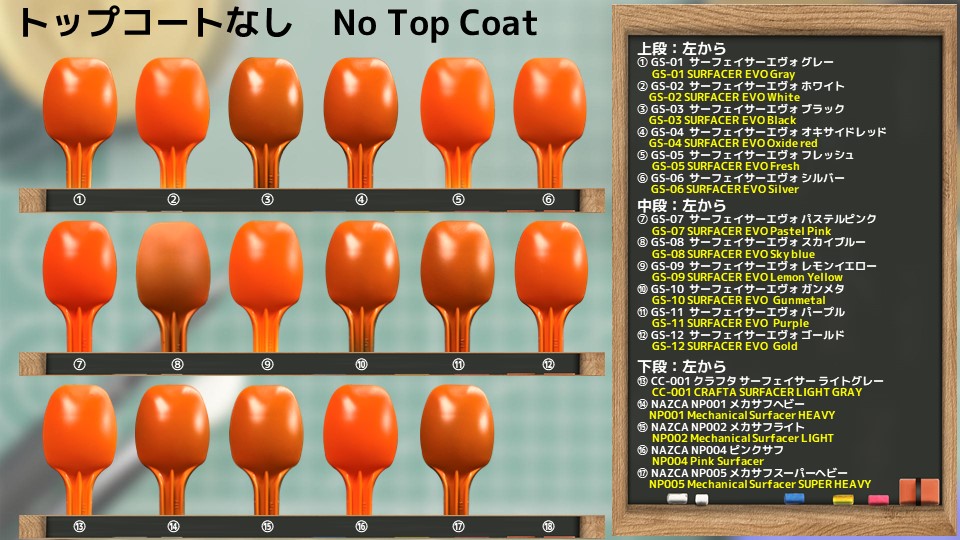Image resolution: width=960 pixels, height=540 pixels.
Task: Click shelf label circled number 17
Action: tap(458, 527)
